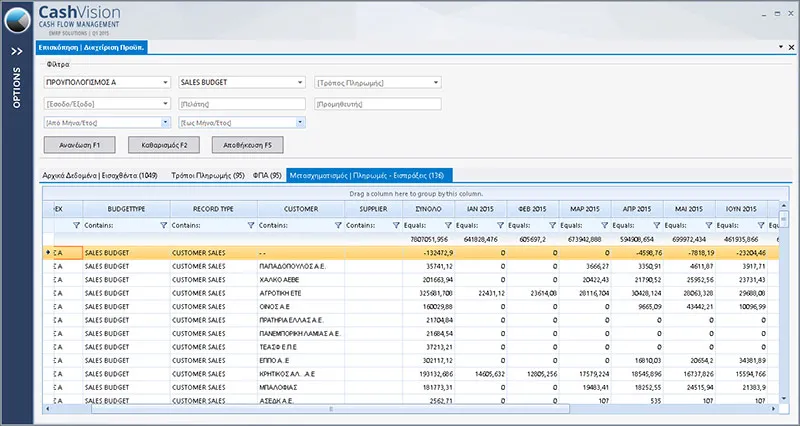Select the Επισκόπηση | Διαχείριση Προϋπ. tab

(x=91, y=47)
